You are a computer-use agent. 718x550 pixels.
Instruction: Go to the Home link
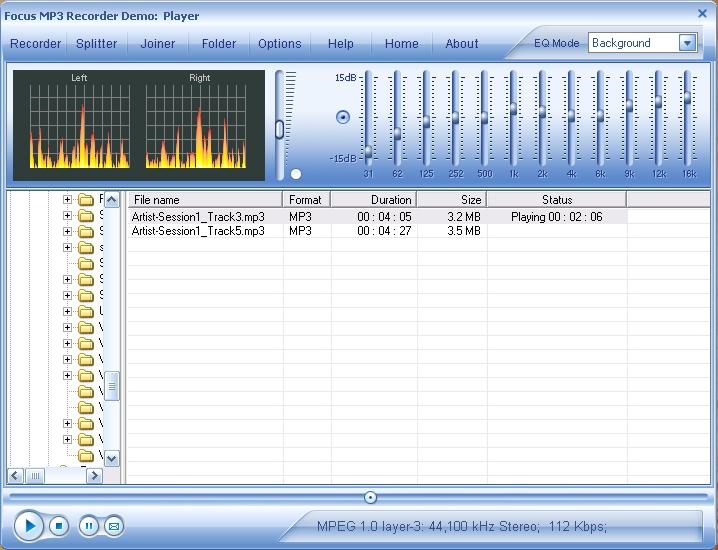pos(402,44)
